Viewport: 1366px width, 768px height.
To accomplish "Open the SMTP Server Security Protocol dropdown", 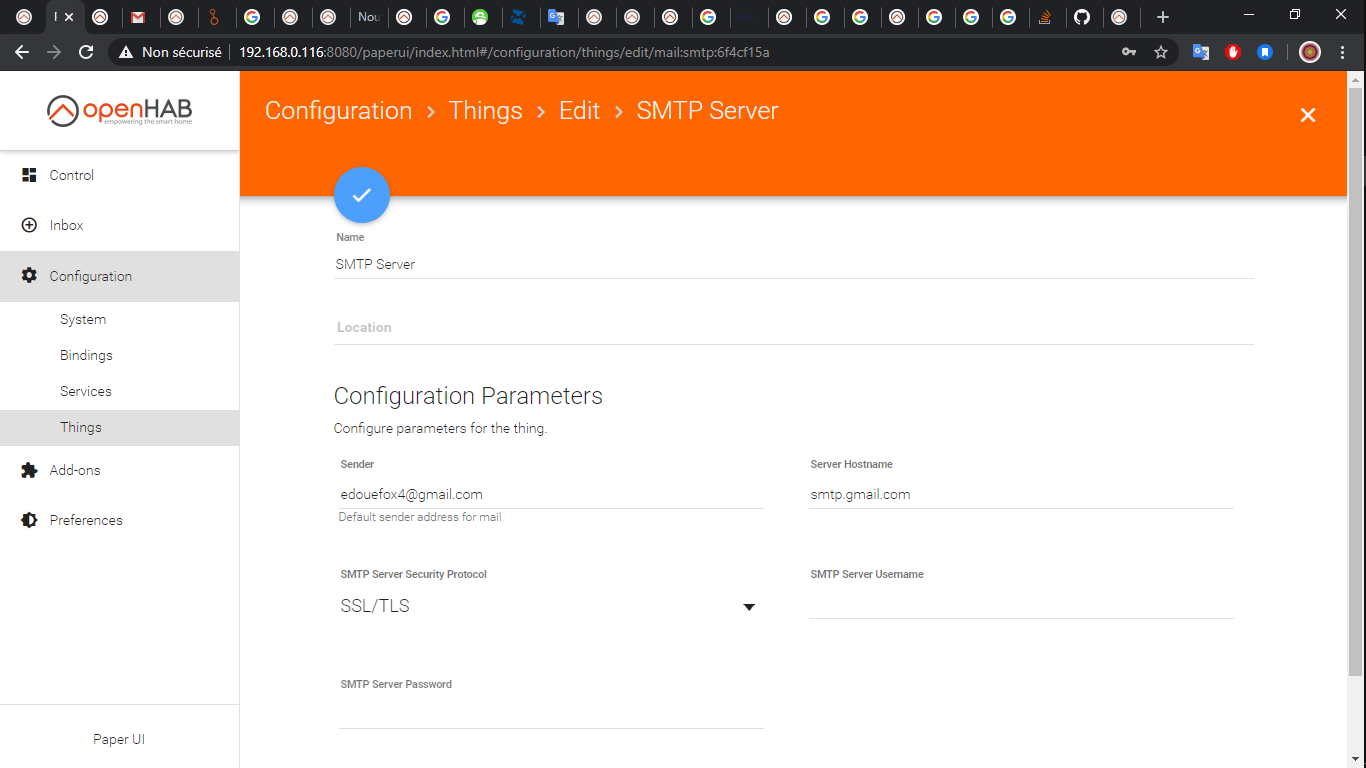I will [x=549, y=606].
